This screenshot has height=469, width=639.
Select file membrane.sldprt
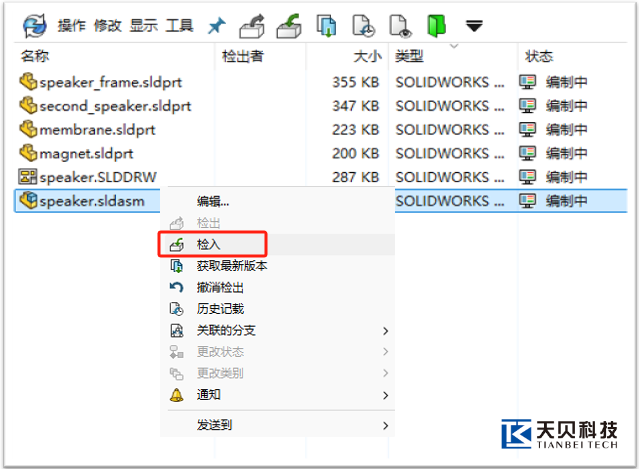pyautogui.click(x=97, y=130)
